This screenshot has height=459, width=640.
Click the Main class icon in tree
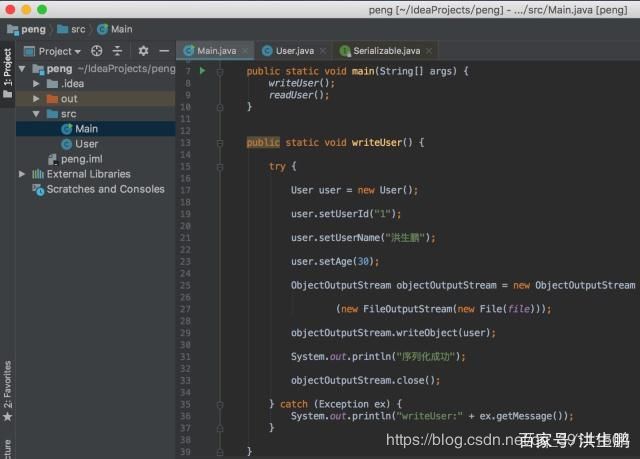coord(66,129)
